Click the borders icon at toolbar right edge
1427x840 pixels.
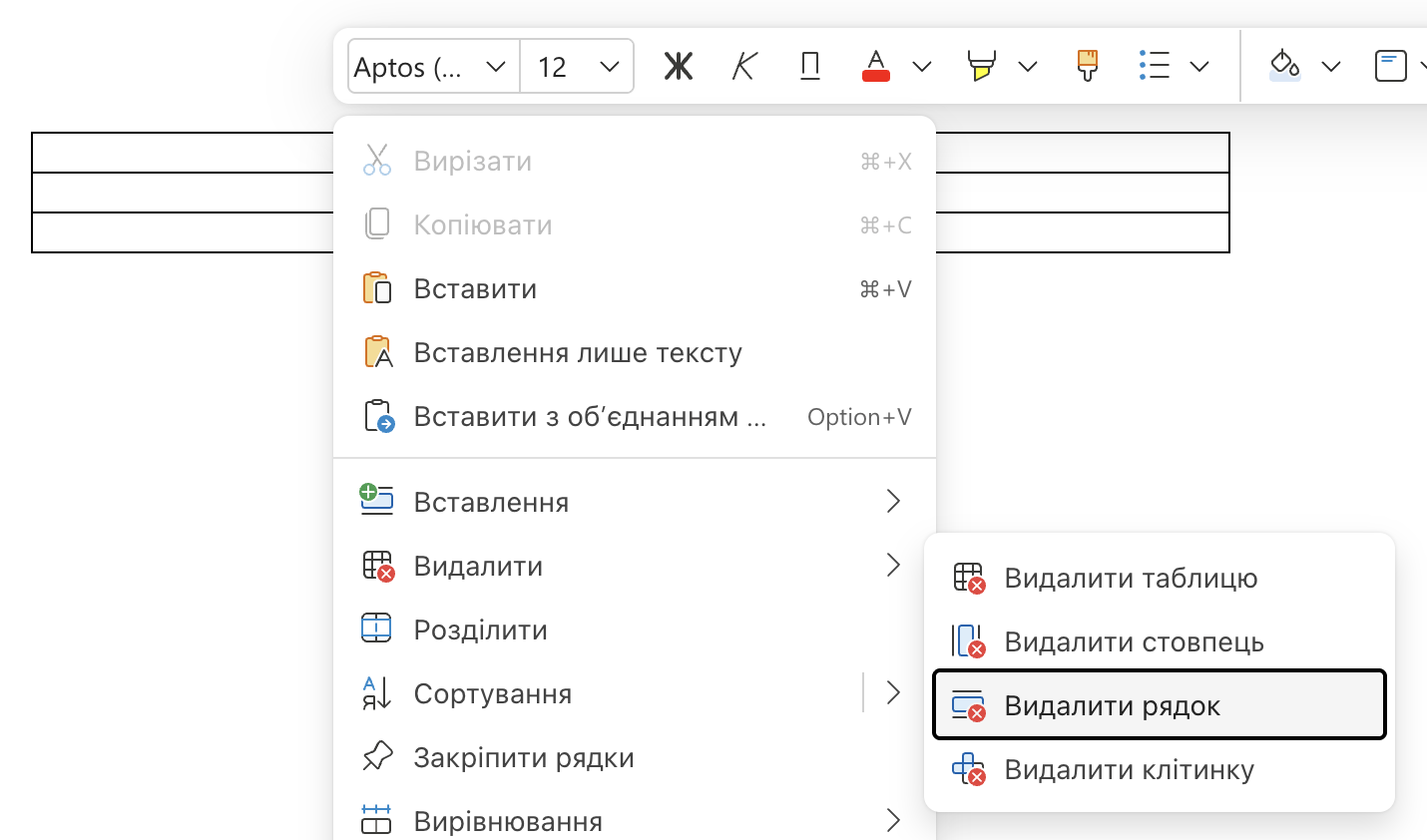click(x=1390, y=67)
